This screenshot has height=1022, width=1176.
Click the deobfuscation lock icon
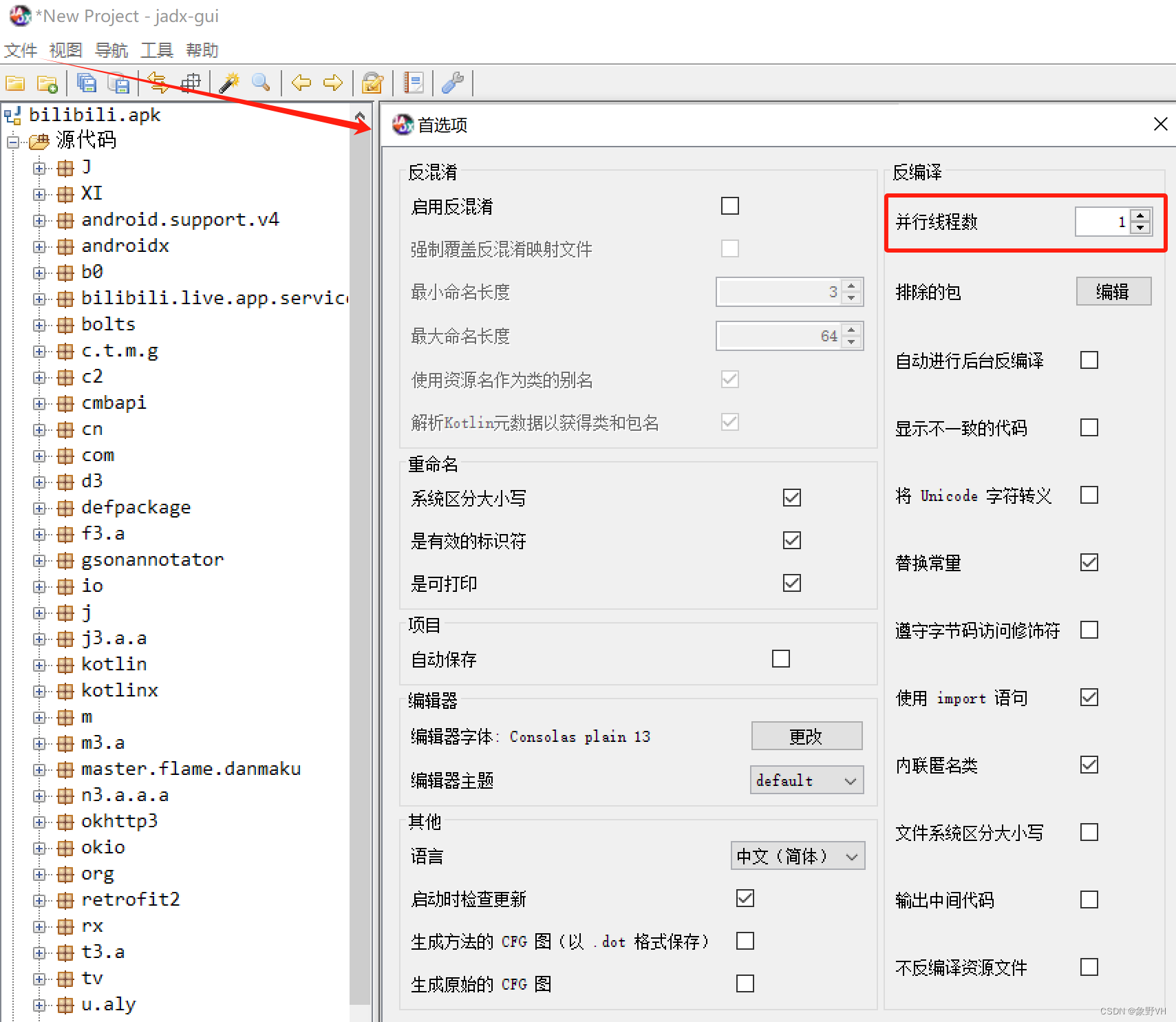pos(373,83)
